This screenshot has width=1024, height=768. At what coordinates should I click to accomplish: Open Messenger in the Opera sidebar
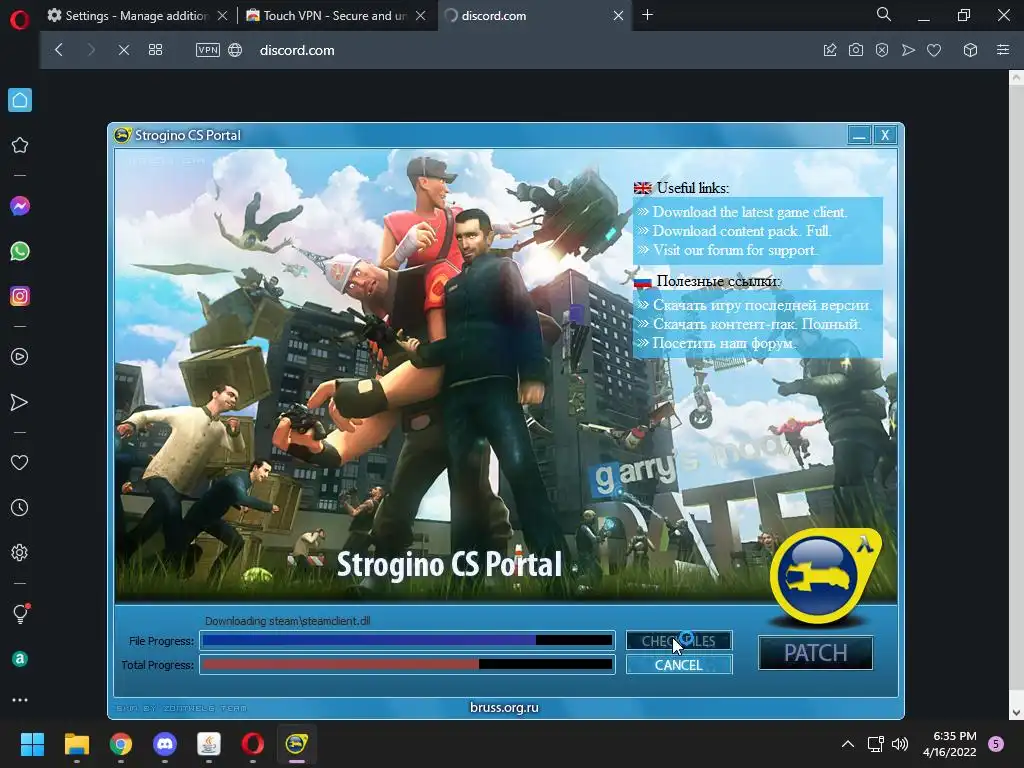pos(20,206)
